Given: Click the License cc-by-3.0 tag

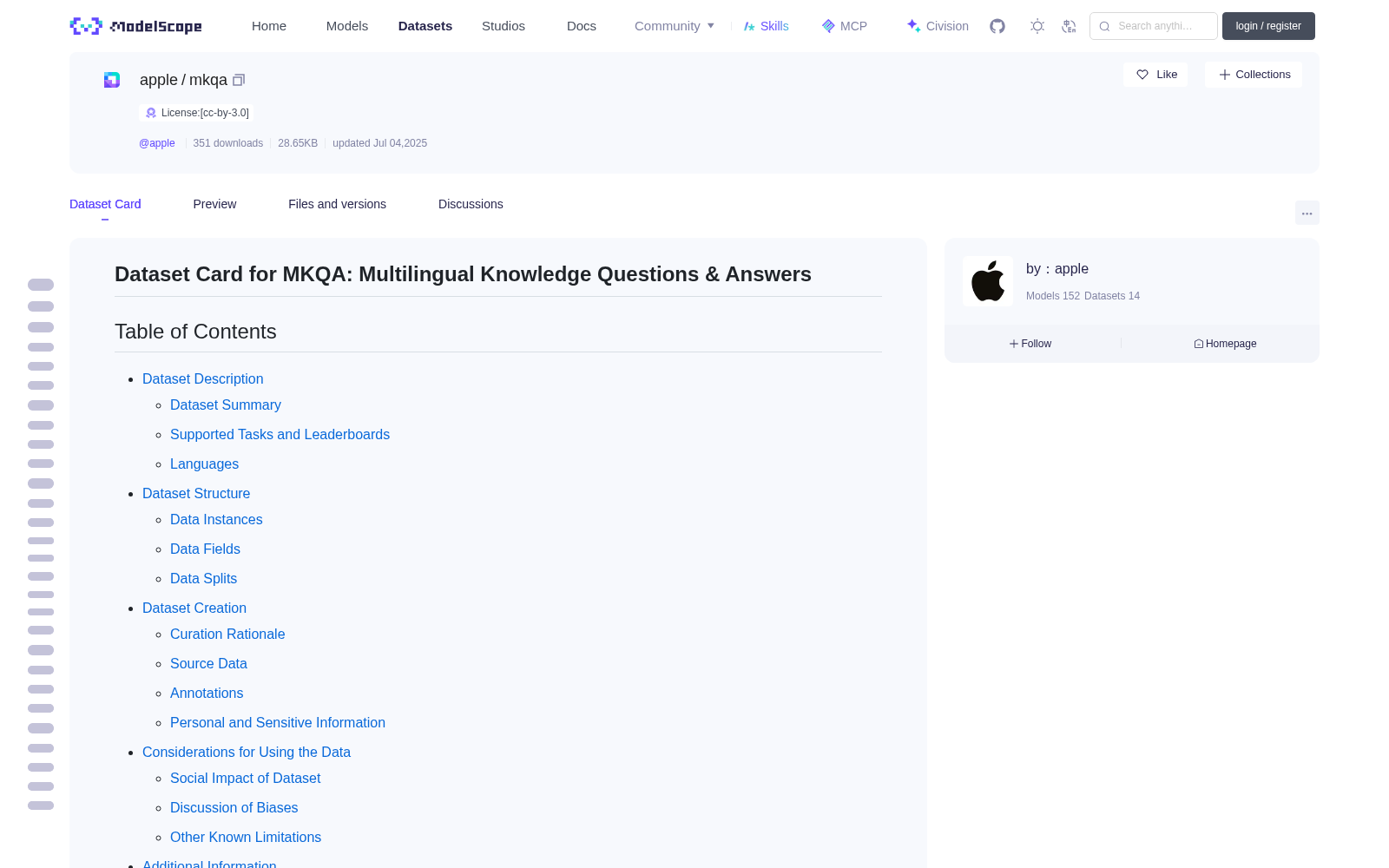Looking at the screenshot, I should pyautogui.click(x=197, y=113).
